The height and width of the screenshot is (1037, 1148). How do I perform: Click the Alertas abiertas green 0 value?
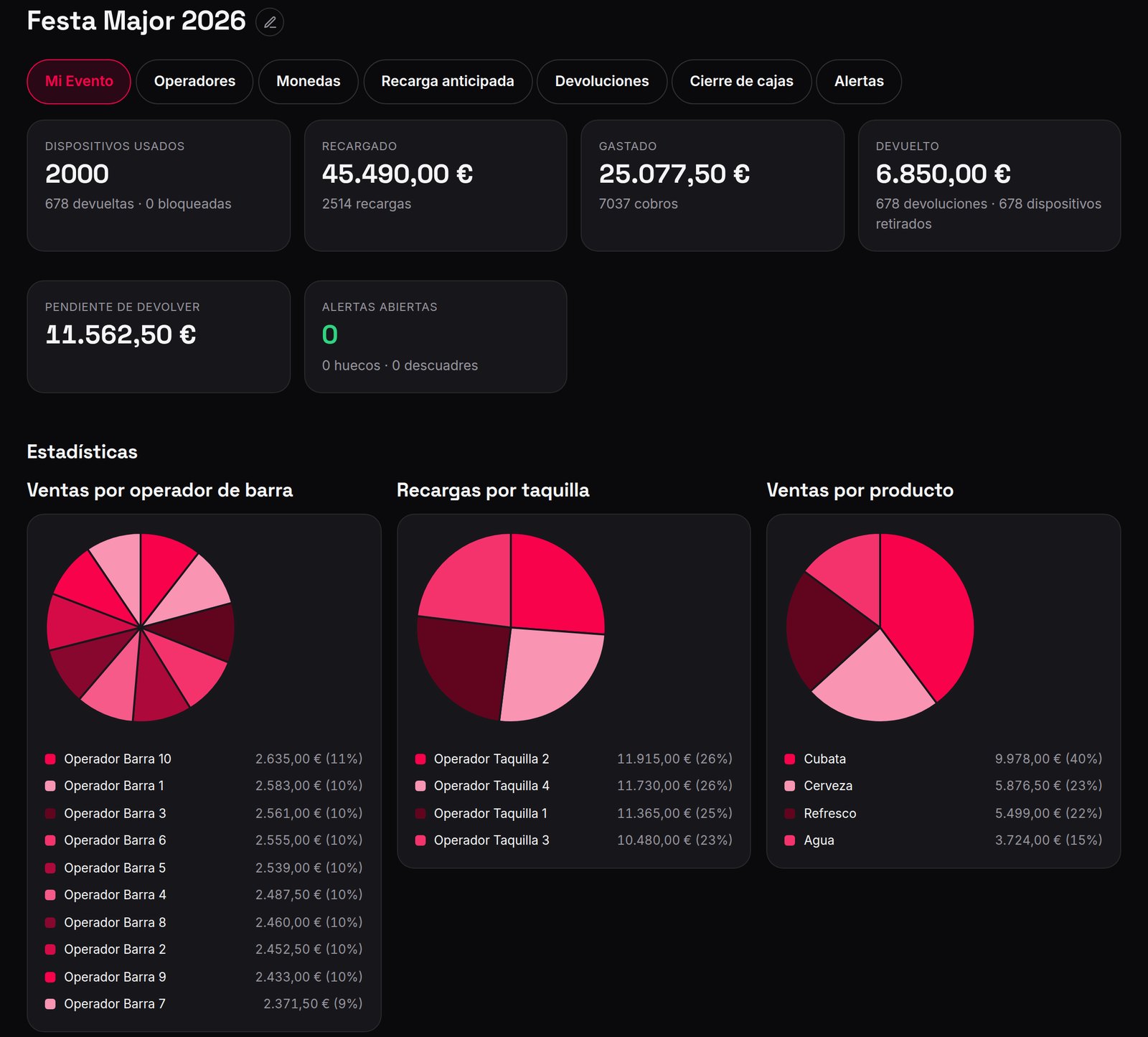click(x=330, y=334)
